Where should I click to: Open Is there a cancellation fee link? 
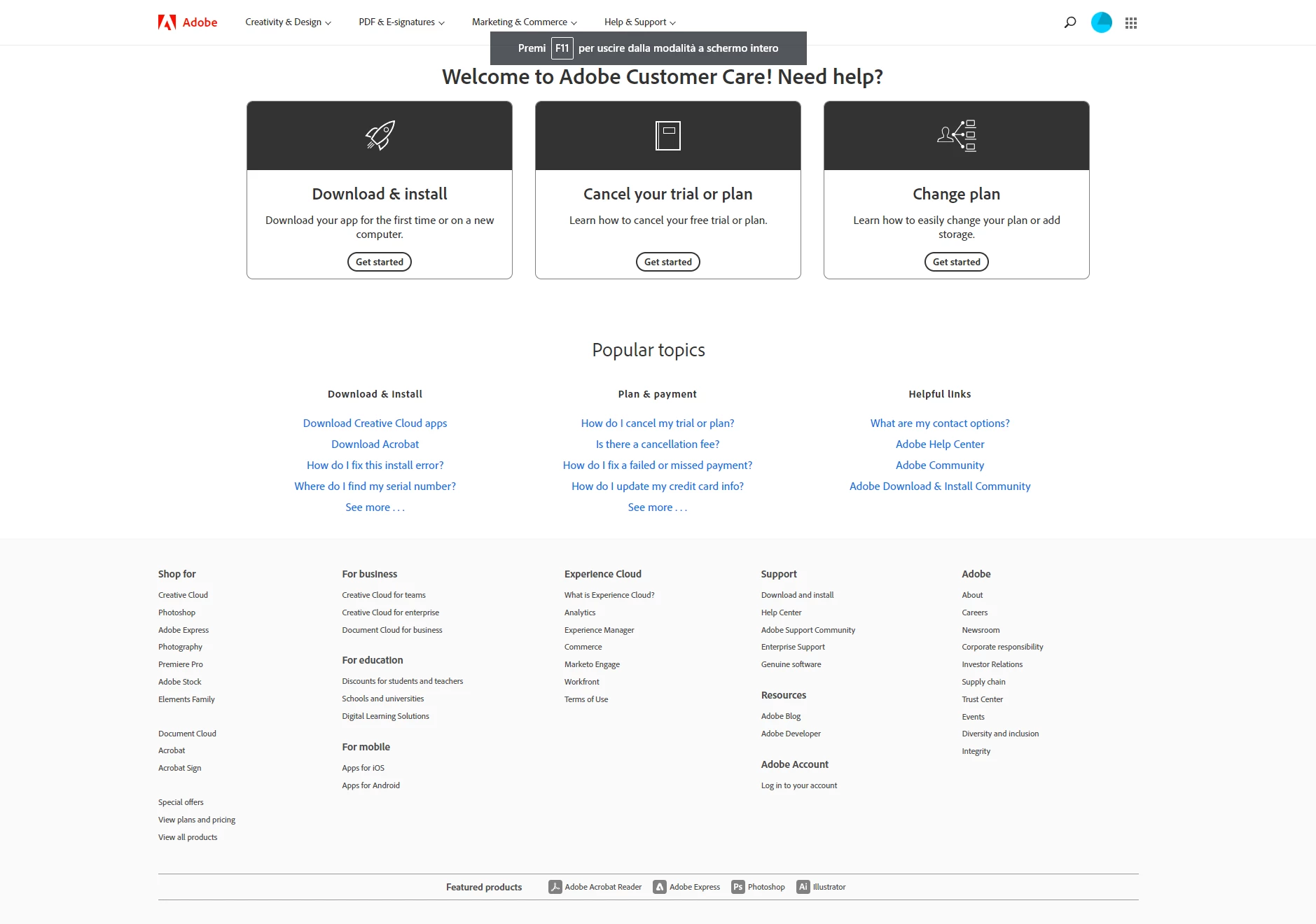[658, 444]
